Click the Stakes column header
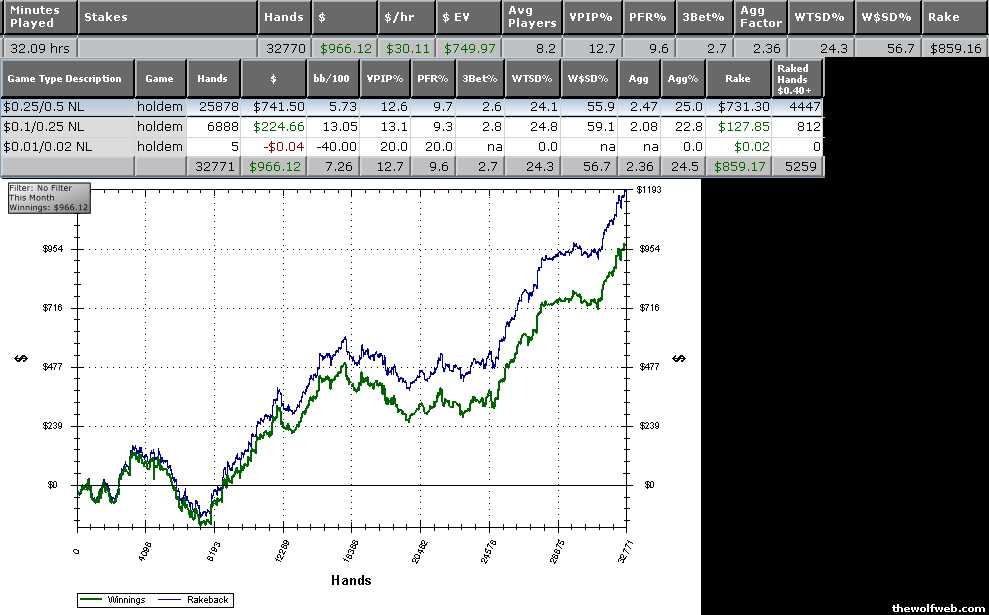989x615 pixels. point(167,17)
